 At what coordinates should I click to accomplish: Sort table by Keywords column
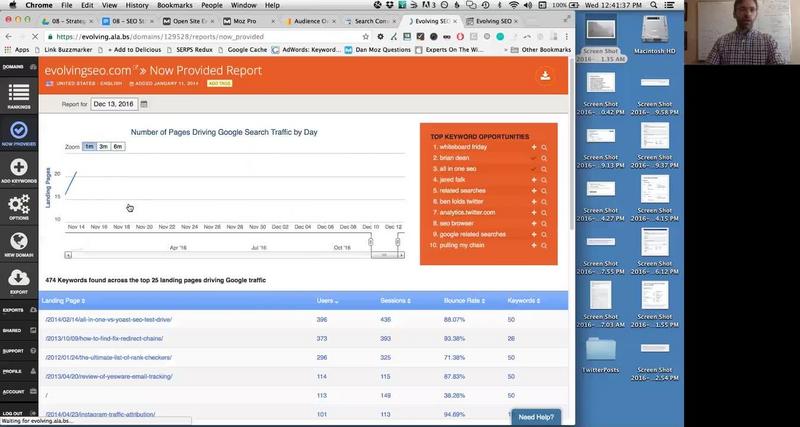pyautogui.click(x=523, y=300)
